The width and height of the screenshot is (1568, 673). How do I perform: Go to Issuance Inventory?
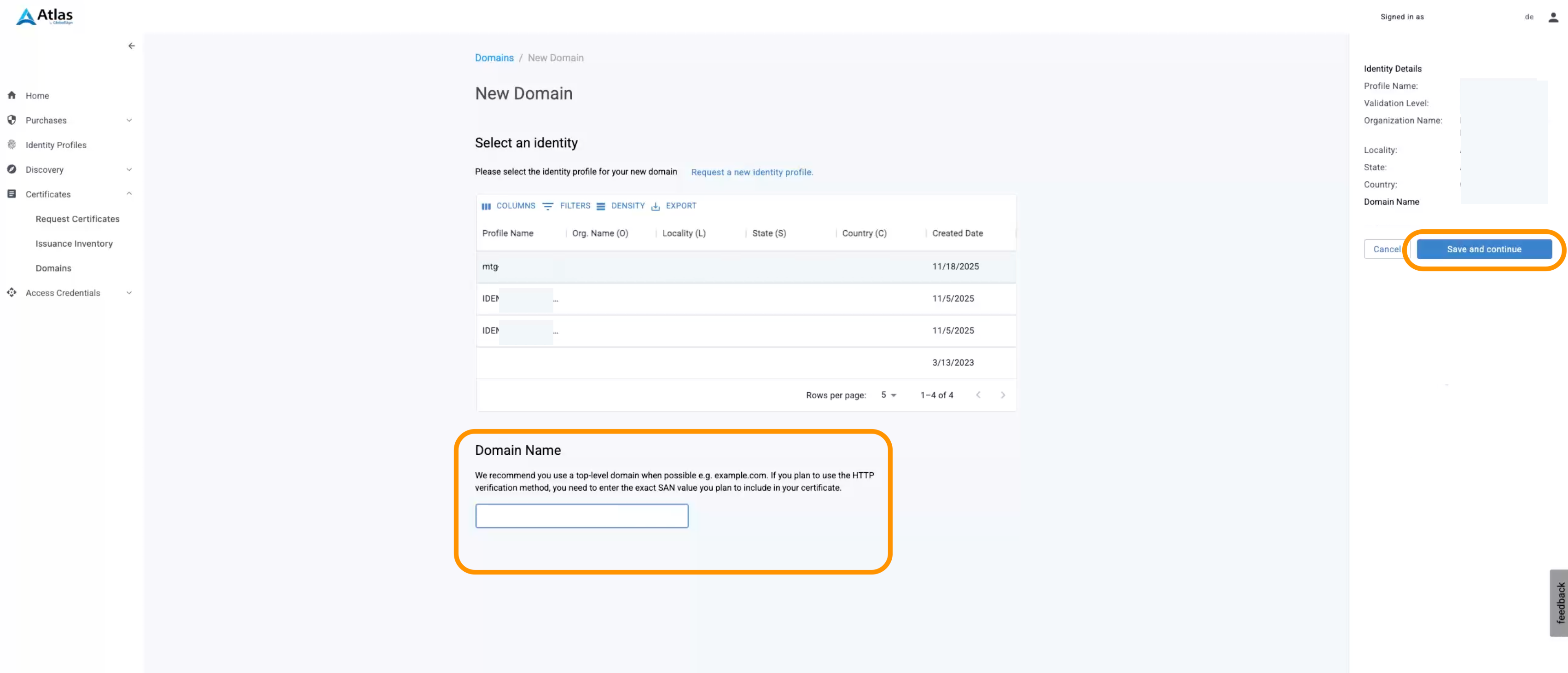tap(74, 244)
